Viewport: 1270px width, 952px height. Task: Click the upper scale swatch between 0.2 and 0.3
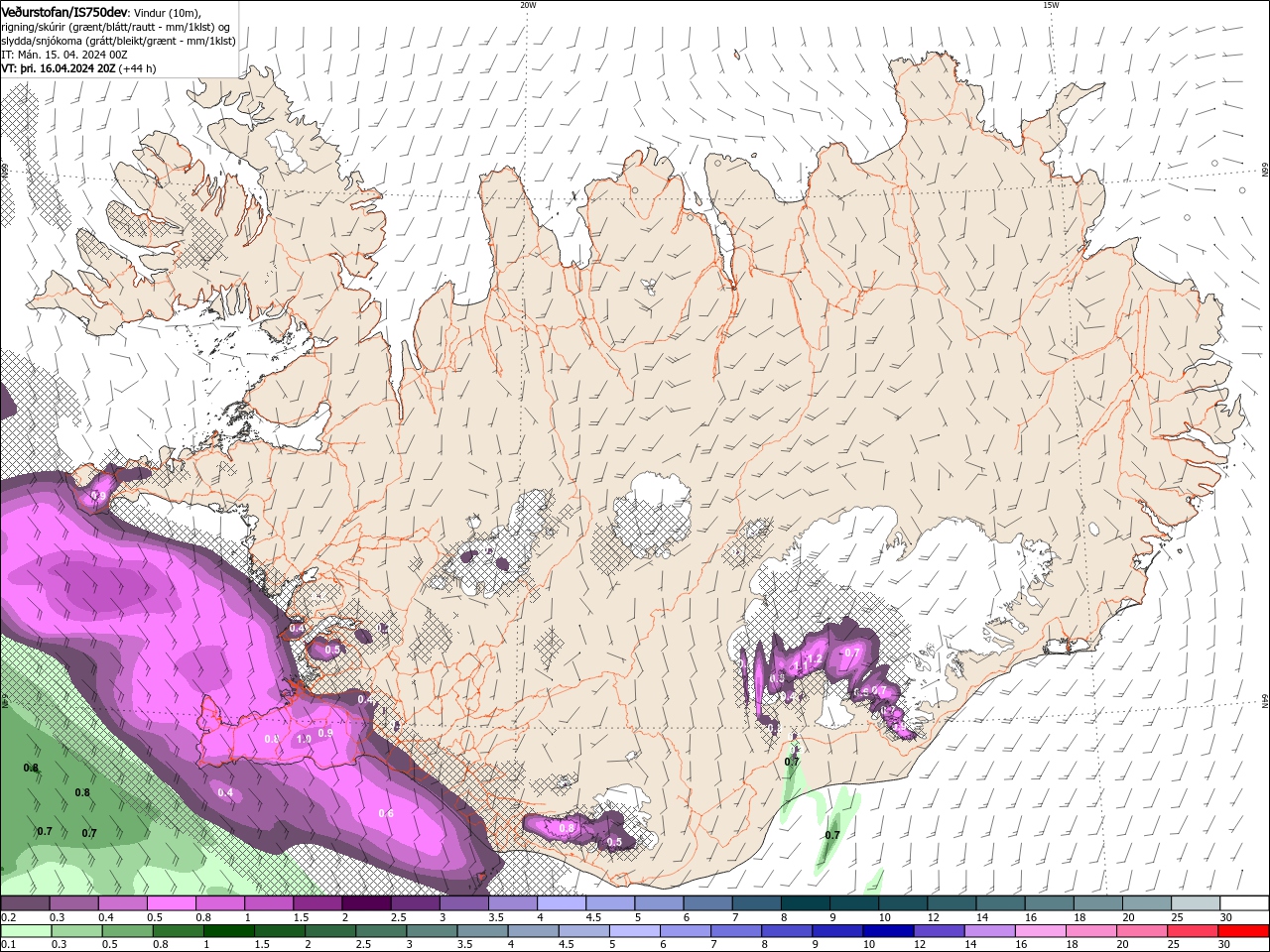coord(25,903)
